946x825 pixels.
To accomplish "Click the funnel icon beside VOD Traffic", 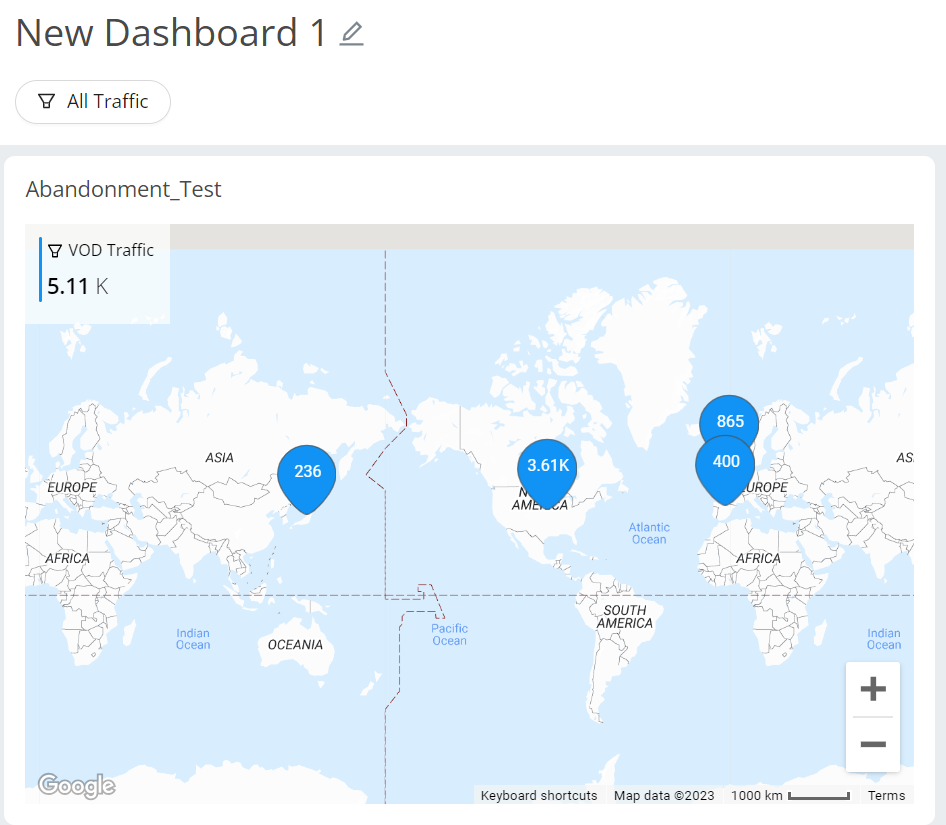I will coord(55,251).
